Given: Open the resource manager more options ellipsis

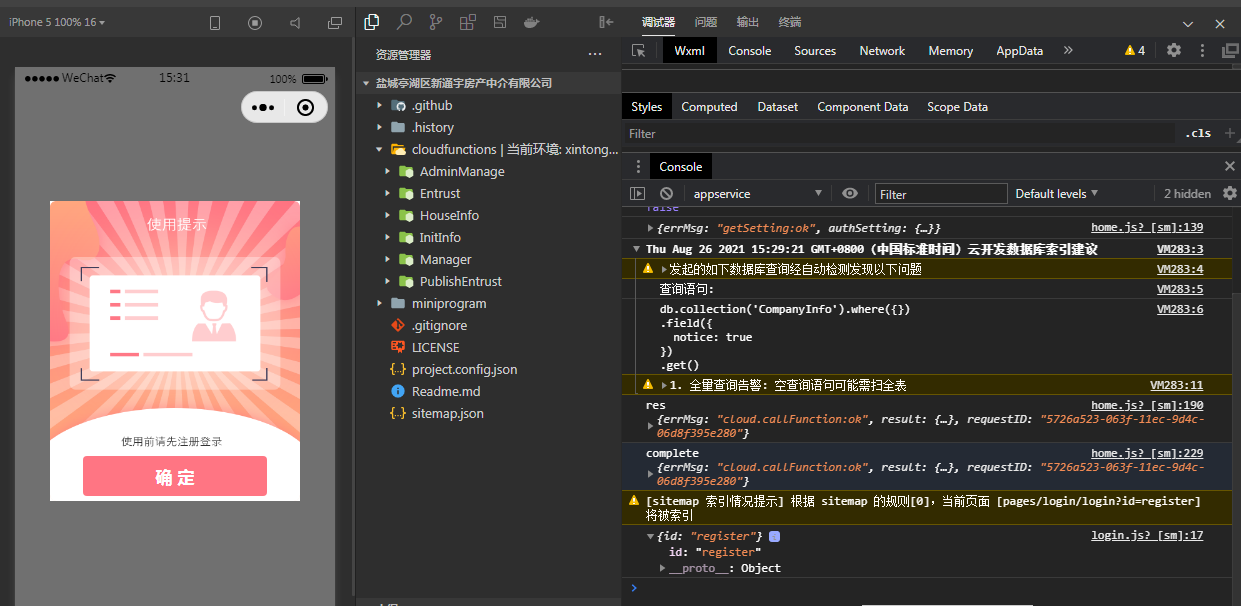Looking at the screenshot, I should coord(595,54).
